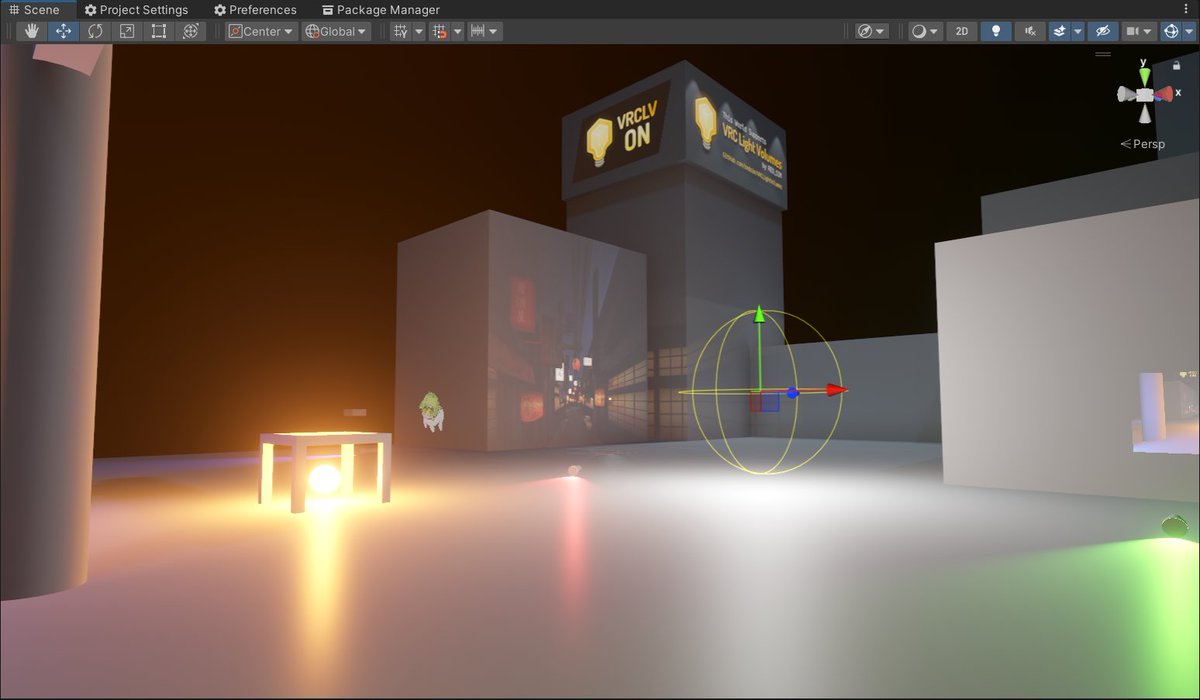Click the green Y move arrow handle
This screenshot has width=1200, height=700.
pyautogui.click(x=759, y=315)
